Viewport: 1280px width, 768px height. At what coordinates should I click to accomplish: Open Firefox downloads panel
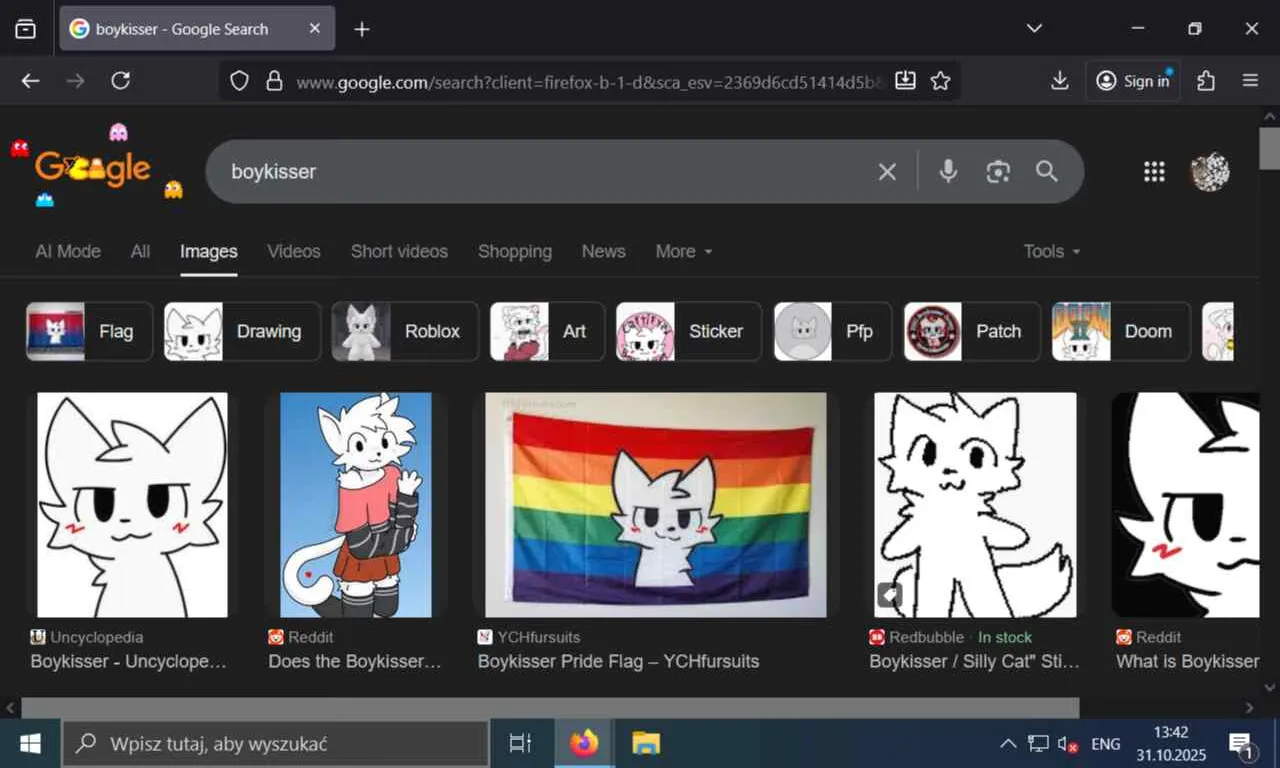[1060, 81]
